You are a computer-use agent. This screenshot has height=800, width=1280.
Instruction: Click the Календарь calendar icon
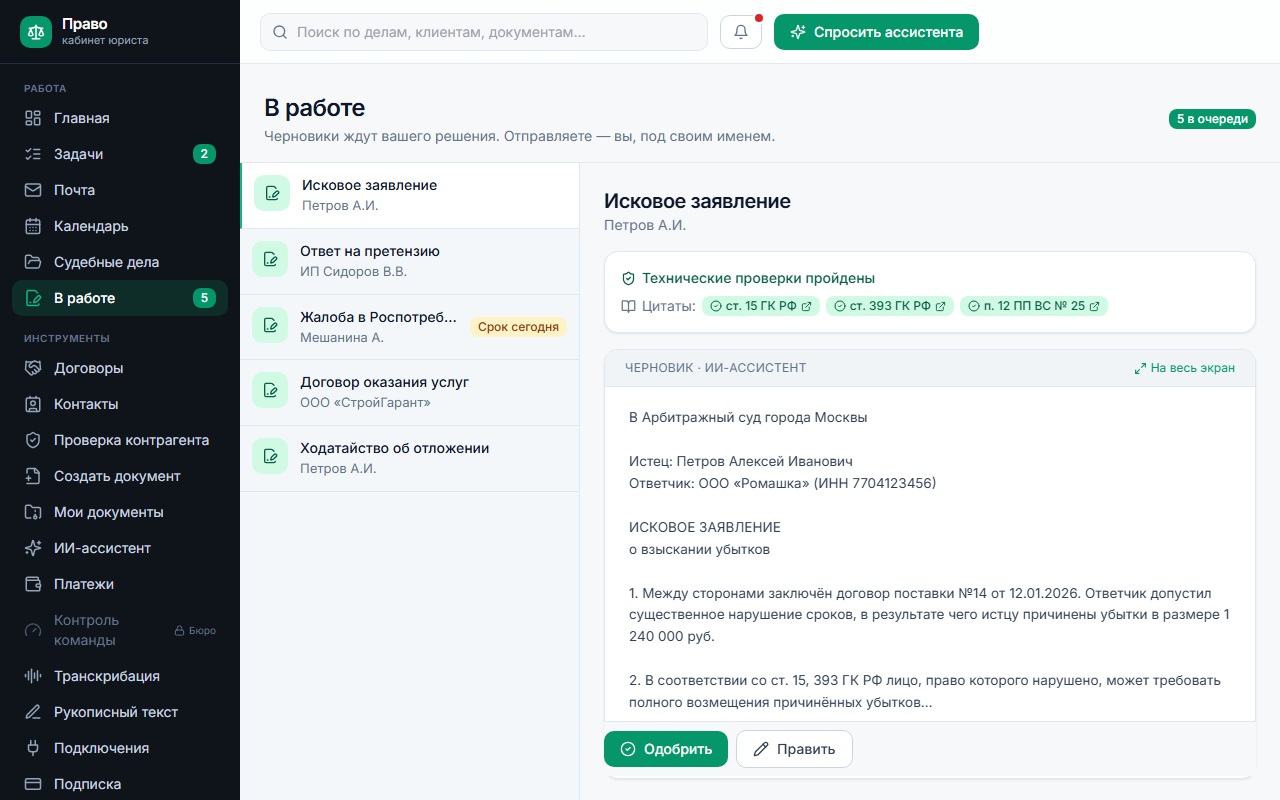tap(33, 226)
